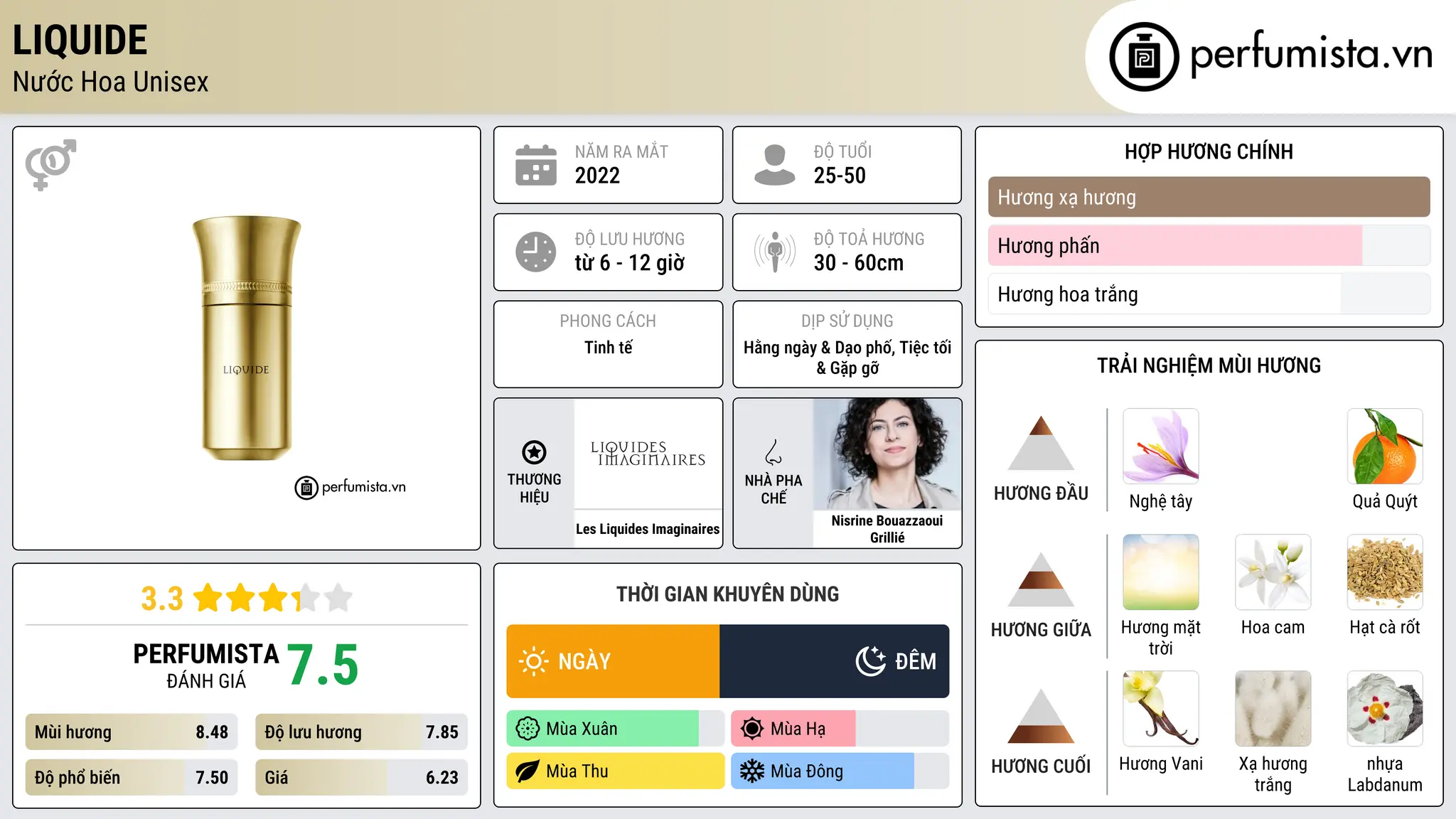Click the Mùa Đông season bar
This screenshot has width=1456, height=819.
[x=840, y=771]
